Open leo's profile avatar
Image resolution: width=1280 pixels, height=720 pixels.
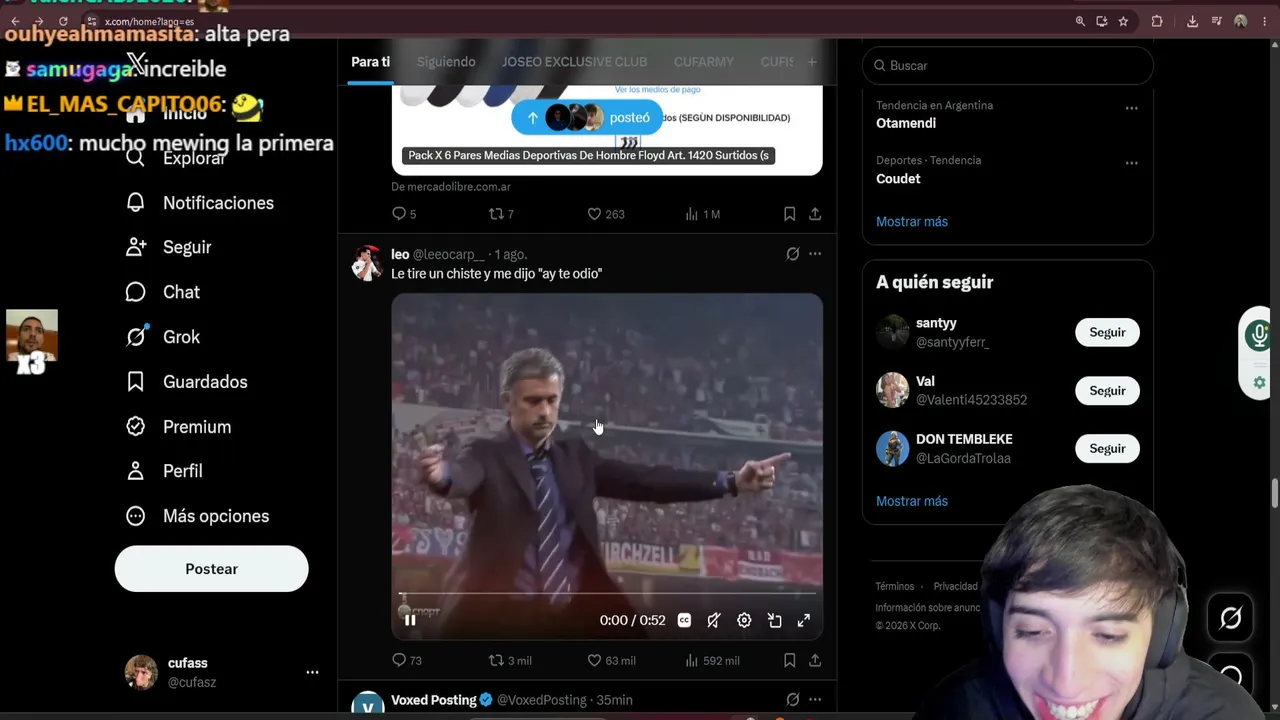point(367,264)
